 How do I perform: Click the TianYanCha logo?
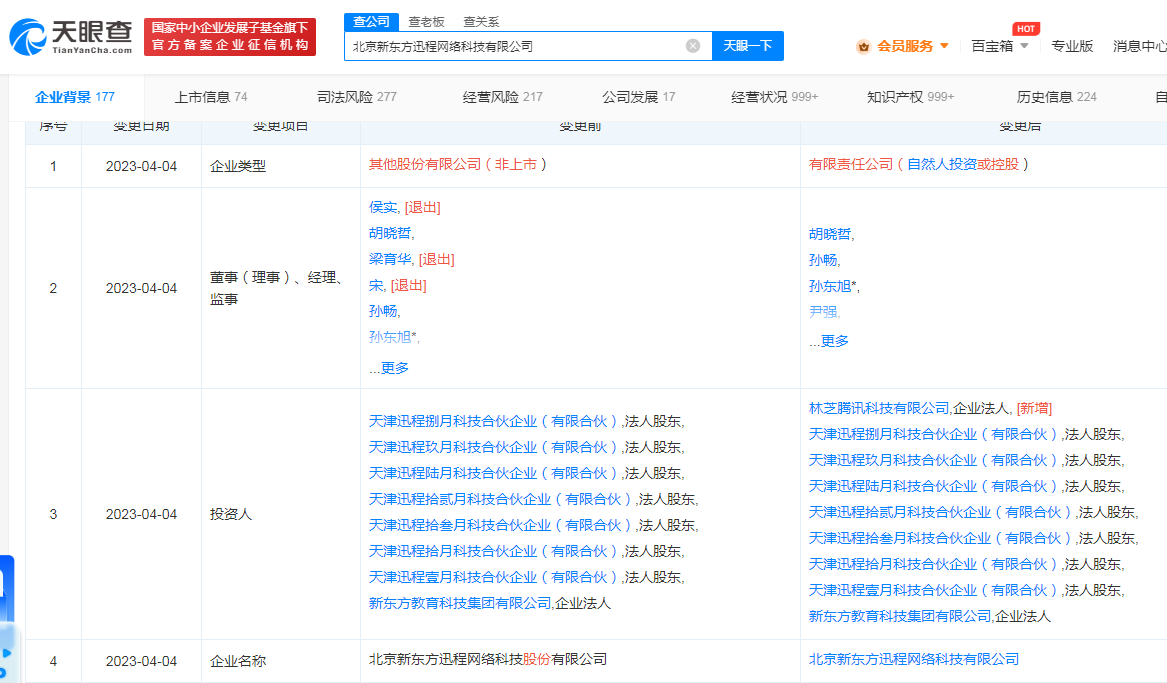[x=71, y=37]
